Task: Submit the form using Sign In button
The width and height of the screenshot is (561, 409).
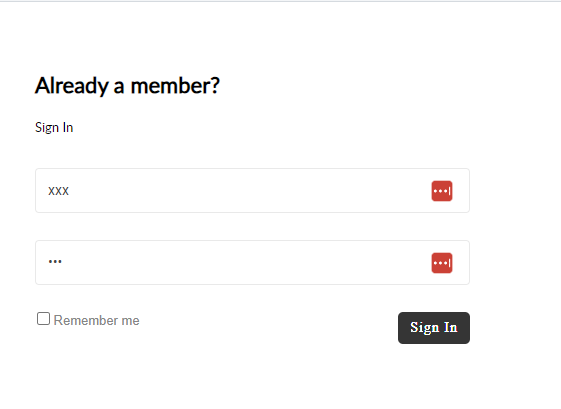Action: pyautogui.click(x=434, y=328)
